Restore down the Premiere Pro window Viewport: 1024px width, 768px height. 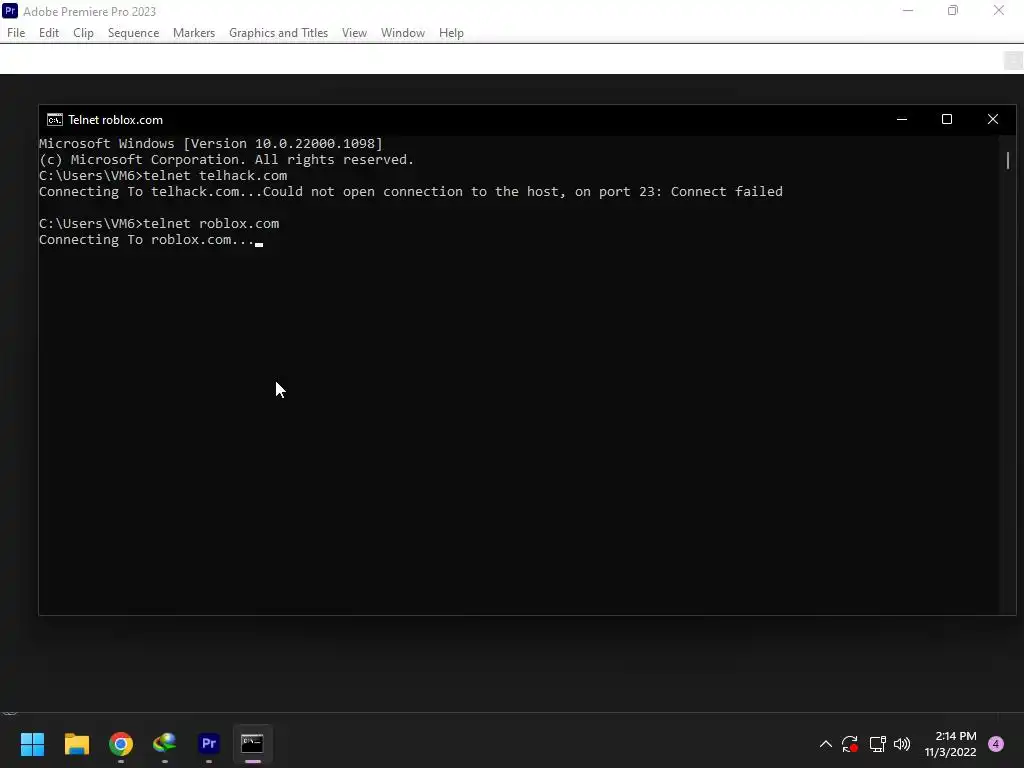coord(953,10)
